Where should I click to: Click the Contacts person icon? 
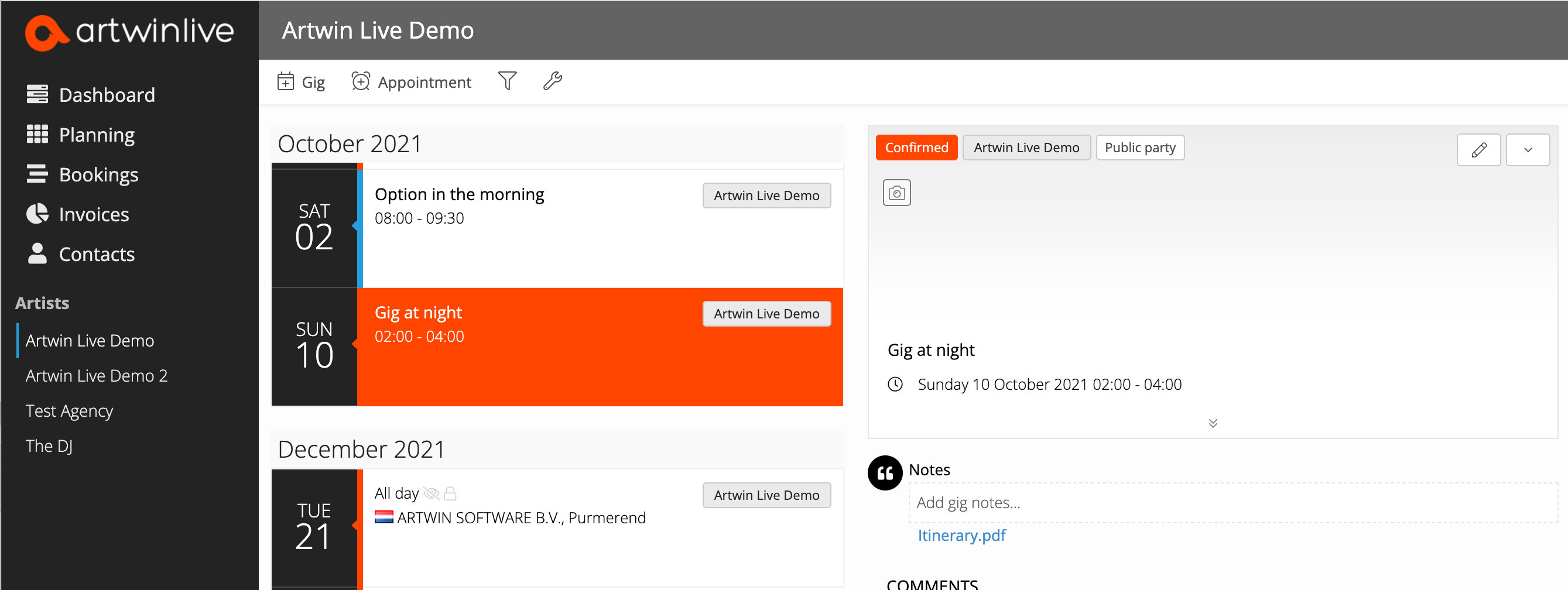click(37, 253)
